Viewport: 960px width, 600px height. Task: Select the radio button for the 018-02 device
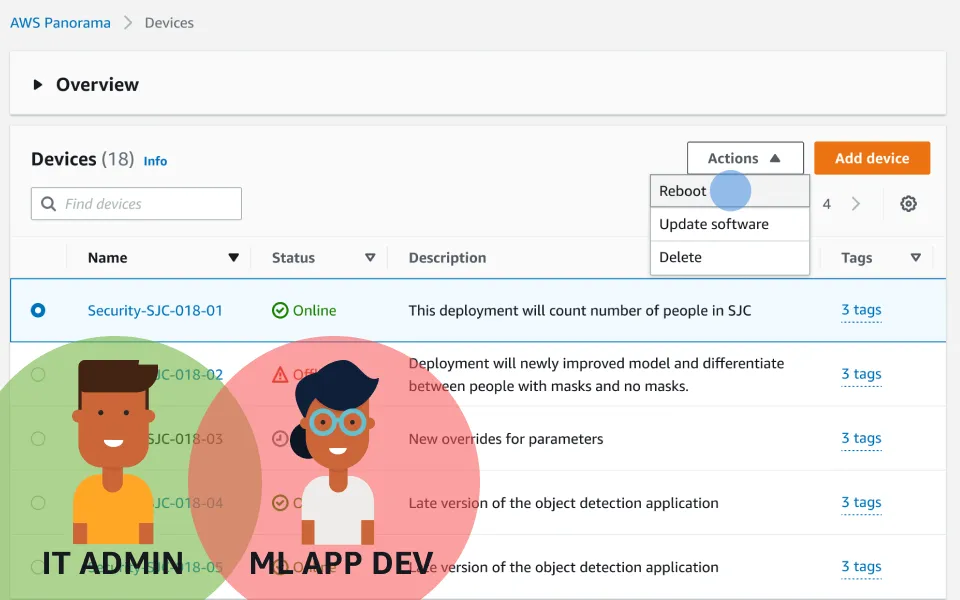tap(38, 374)
